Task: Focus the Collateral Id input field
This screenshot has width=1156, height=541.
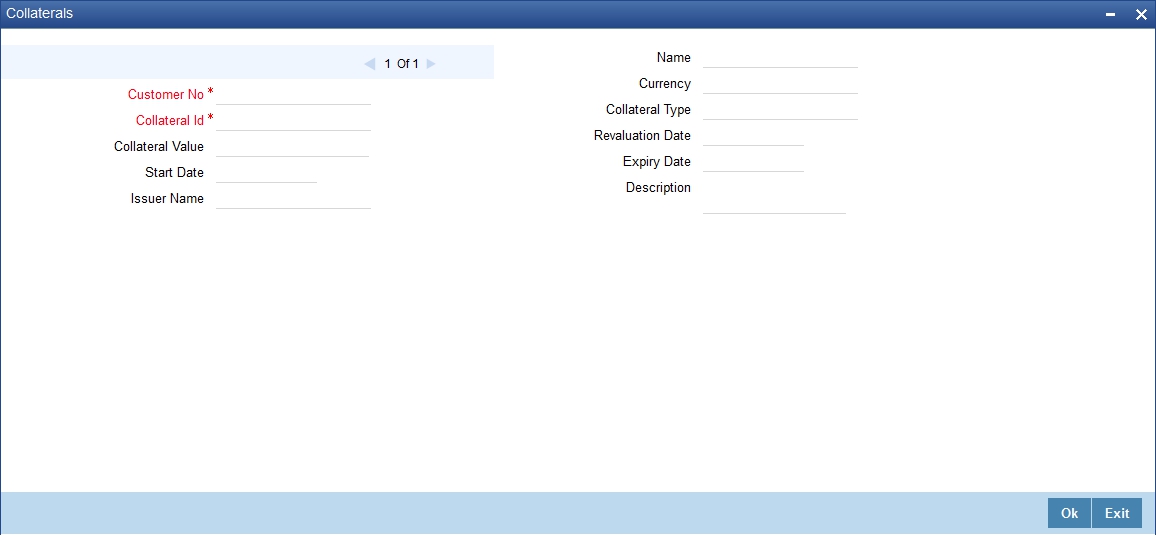Action: pos(293,120)
